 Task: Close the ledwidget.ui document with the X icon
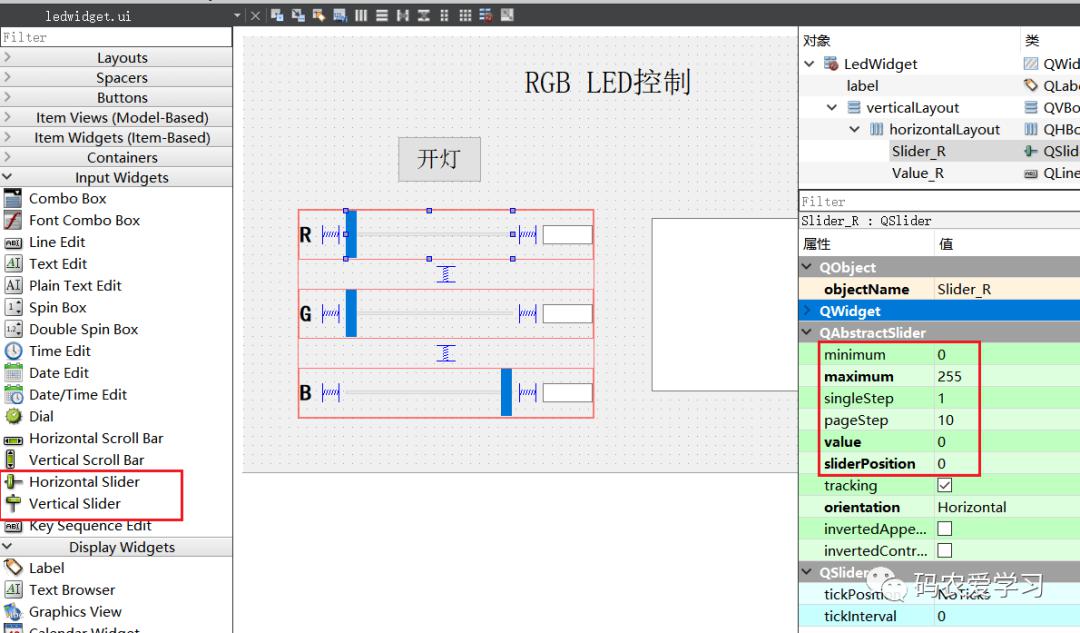click(256, 15)
